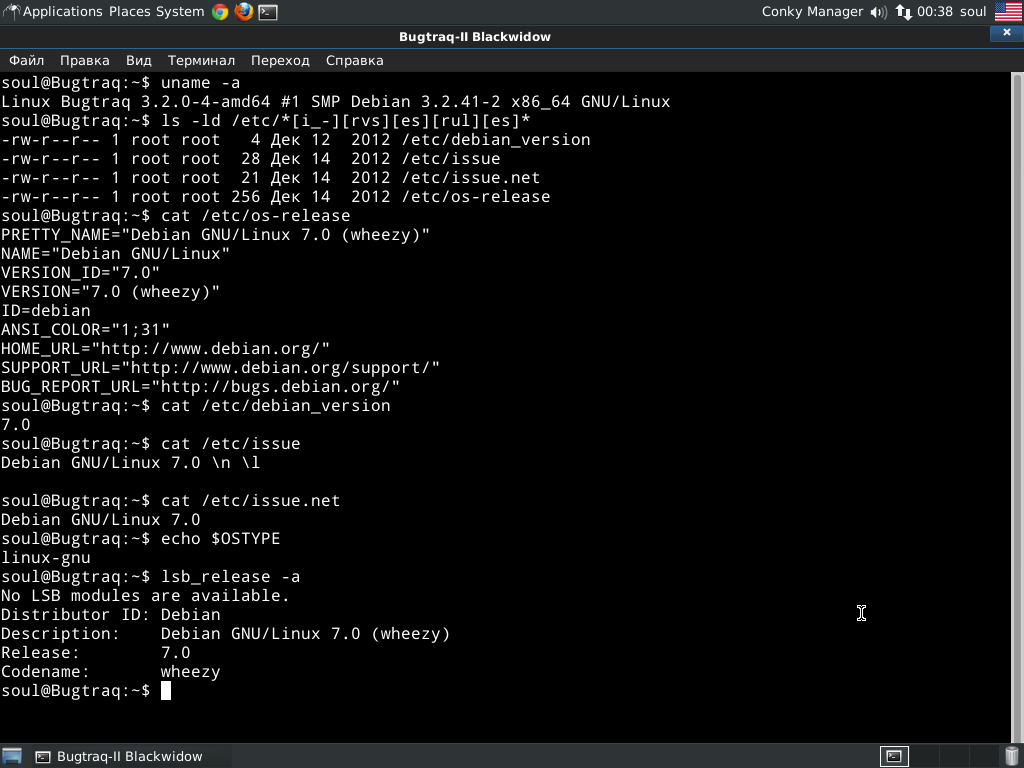The height and width of the screenshot is (768, 1024).
Task: Open the 00:38 clock
Action: click(935, 12)
